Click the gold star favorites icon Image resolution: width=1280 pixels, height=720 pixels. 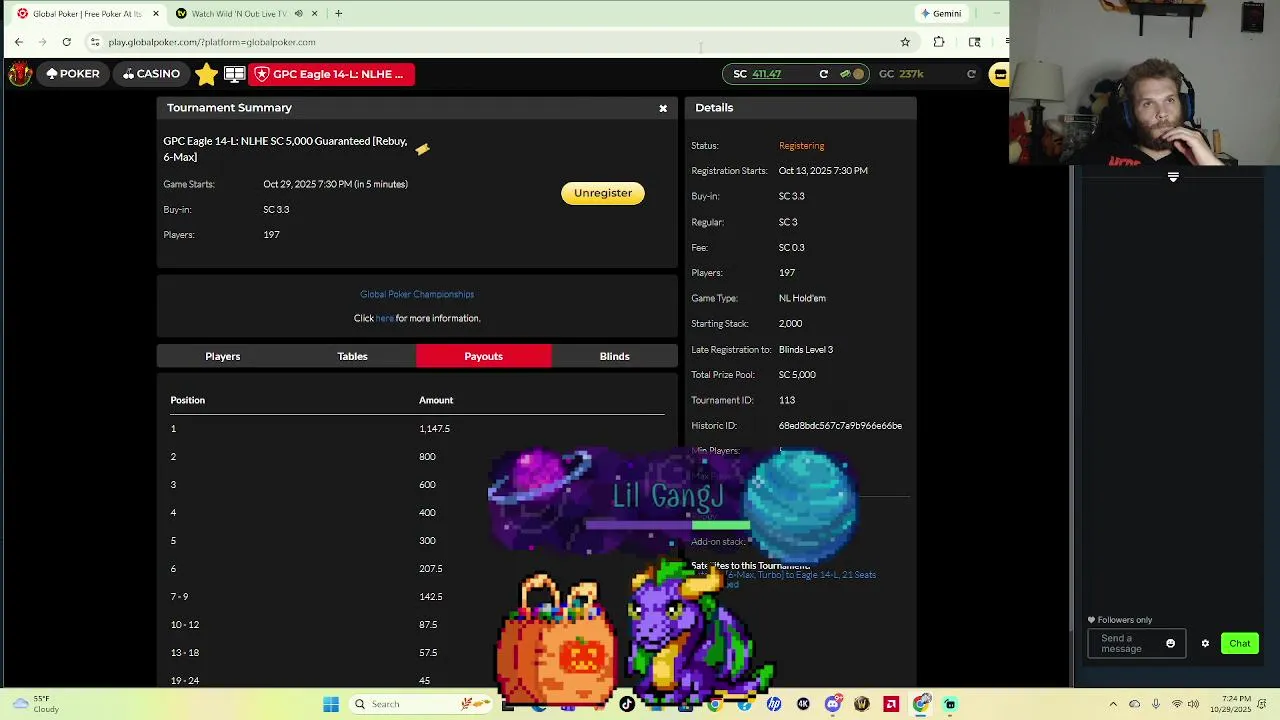click(x=206, y=74)
